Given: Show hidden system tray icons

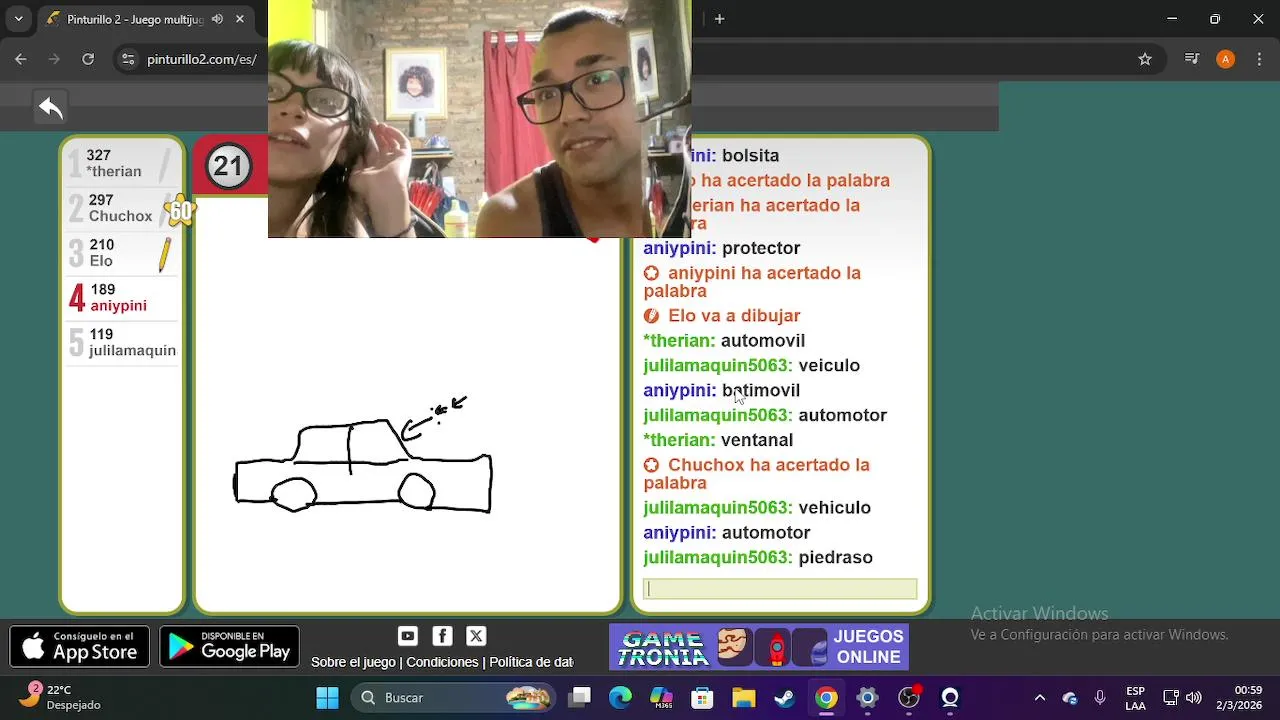Looking at the screenshot, I should click(x=1040, y=698).
